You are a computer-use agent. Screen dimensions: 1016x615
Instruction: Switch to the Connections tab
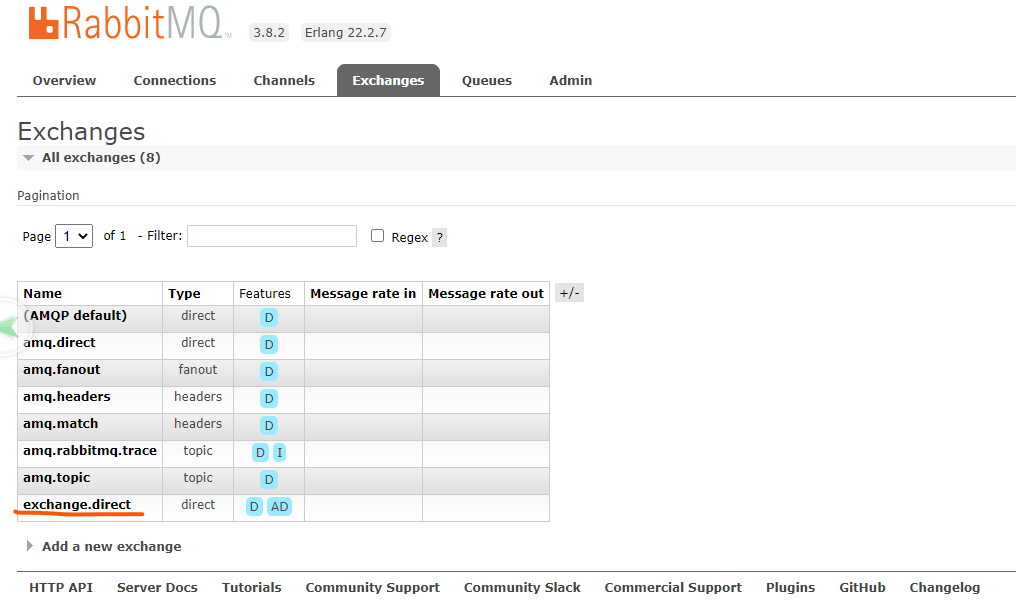175,80
